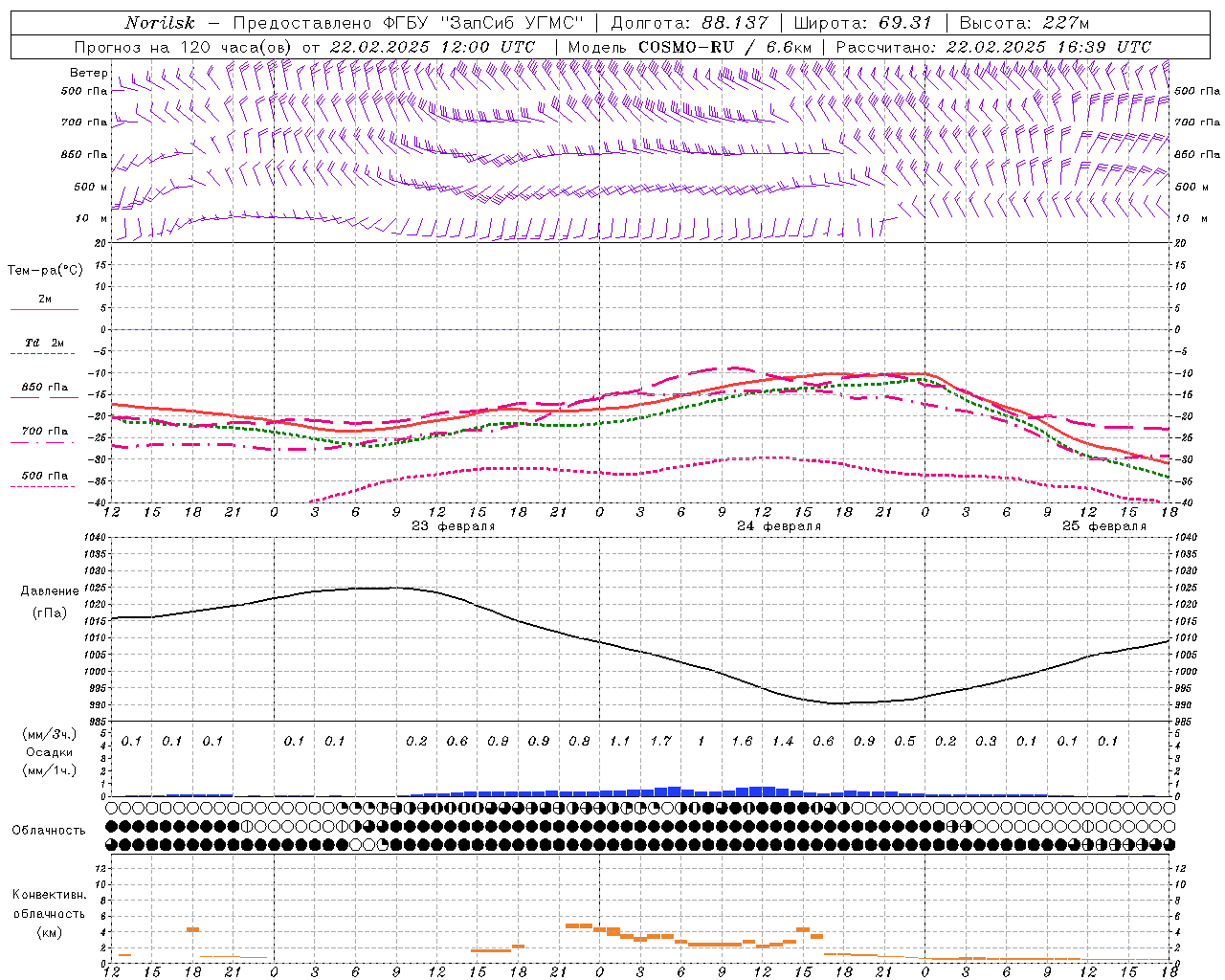The width and height of the screenshot is (1225, 980).
Task: Click the 'Td 2м' dew point legend entry
Action: pyautogui.click(x=44, y=343)
